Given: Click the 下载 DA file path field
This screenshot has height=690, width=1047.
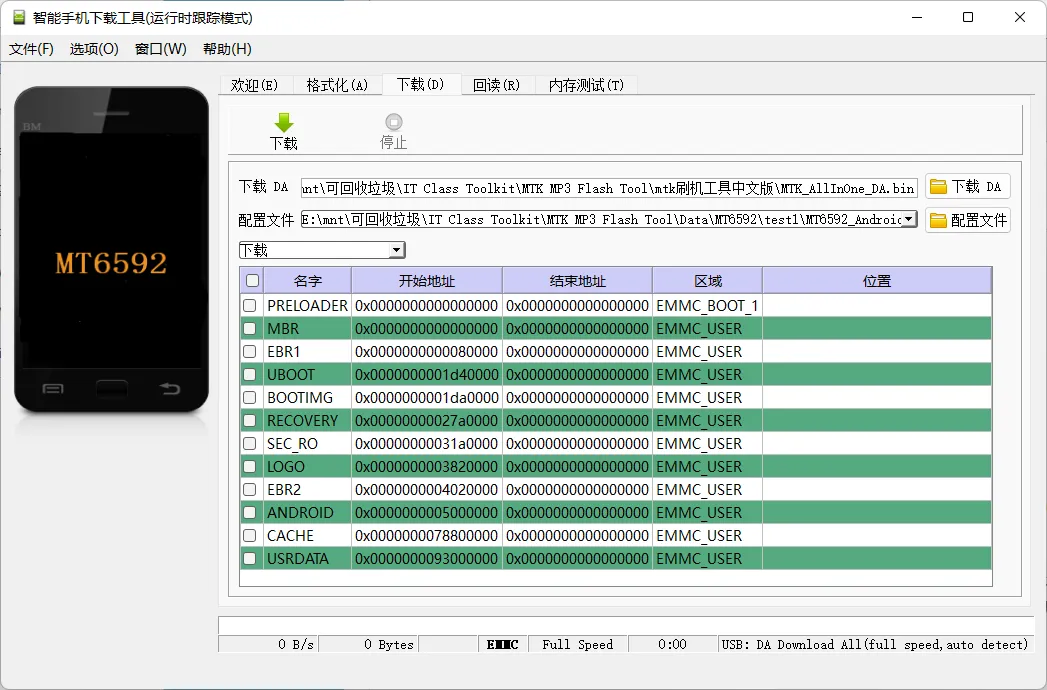Looking at the screenshot, I should [608, 188].
